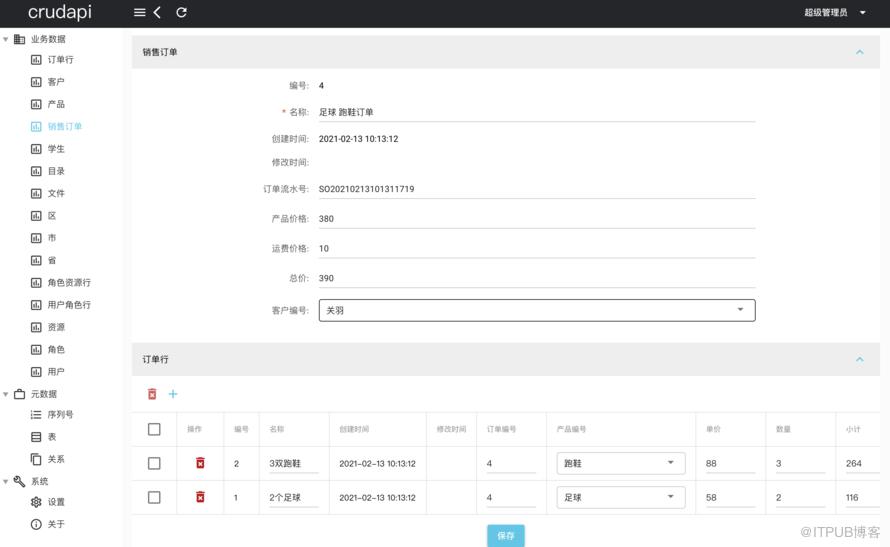
Task: Click the chart icon next to 用户
Action: click(x=36, y=372)
